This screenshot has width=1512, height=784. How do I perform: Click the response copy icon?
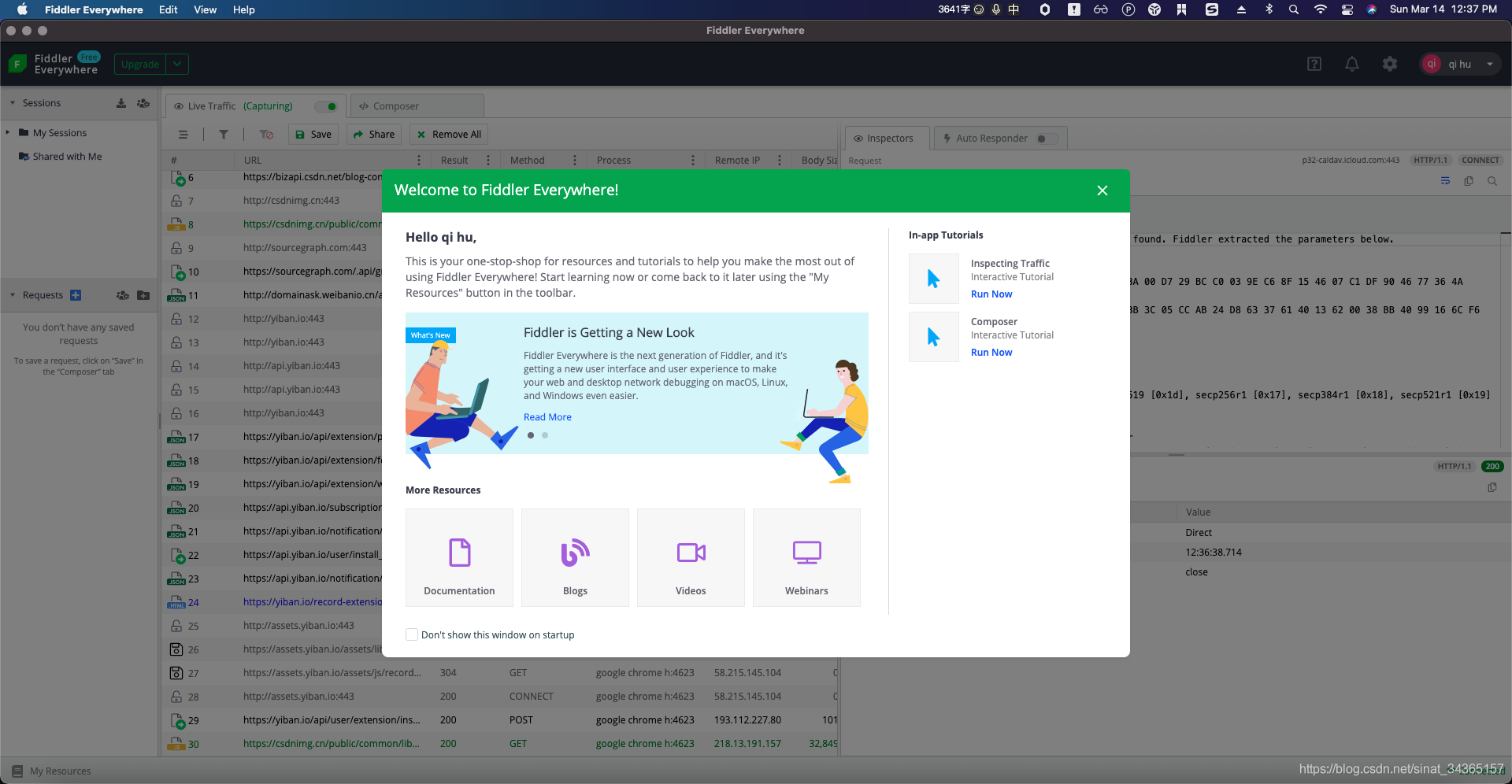click(1492, 488)
